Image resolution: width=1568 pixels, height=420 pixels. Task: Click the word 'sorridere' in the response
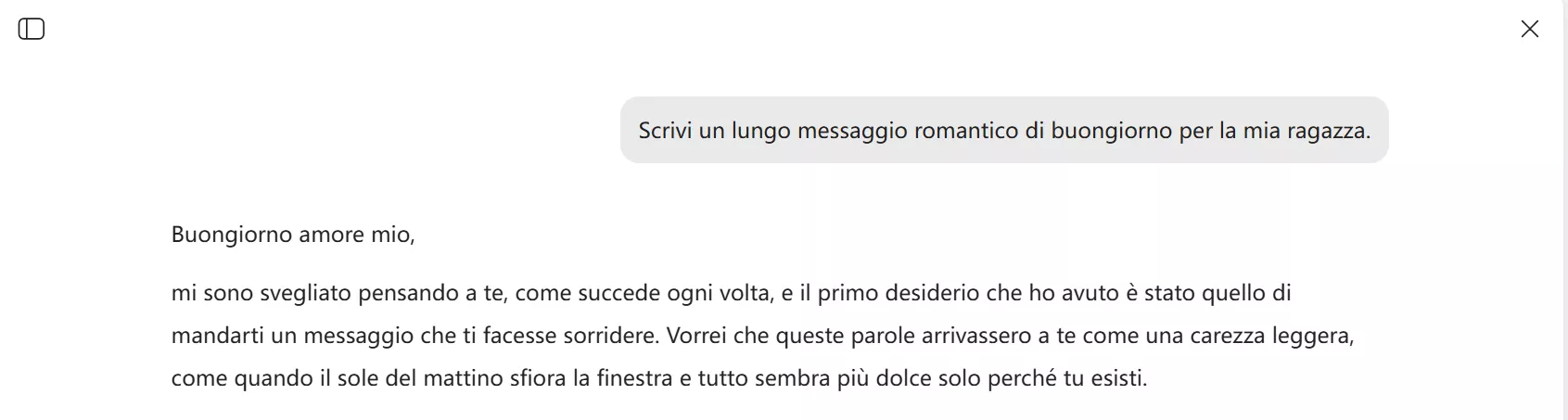click(x=609, y=336)
